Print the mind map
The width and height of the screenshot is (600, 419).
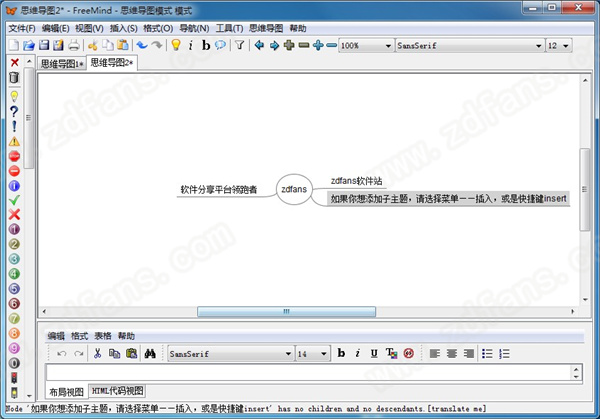[74, 45]
